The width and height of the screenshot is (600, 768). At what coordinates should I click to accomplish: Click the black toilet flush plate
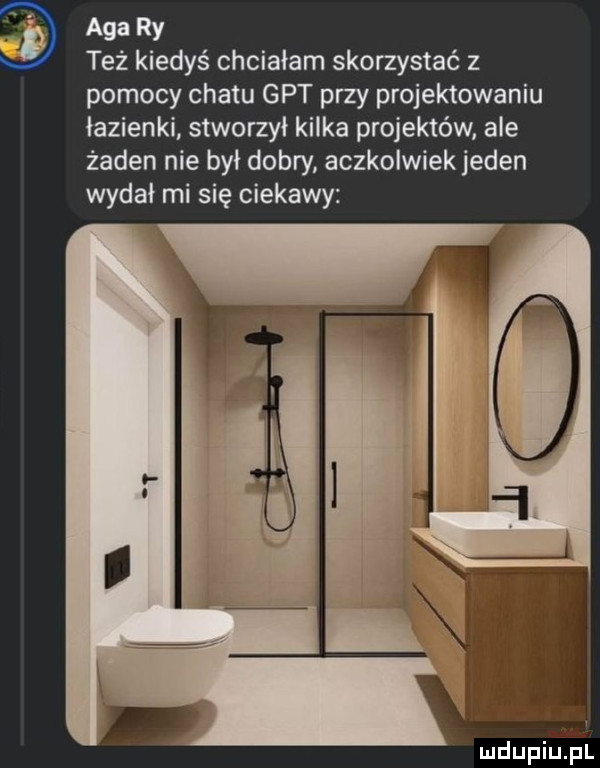[x=117, y=566]
